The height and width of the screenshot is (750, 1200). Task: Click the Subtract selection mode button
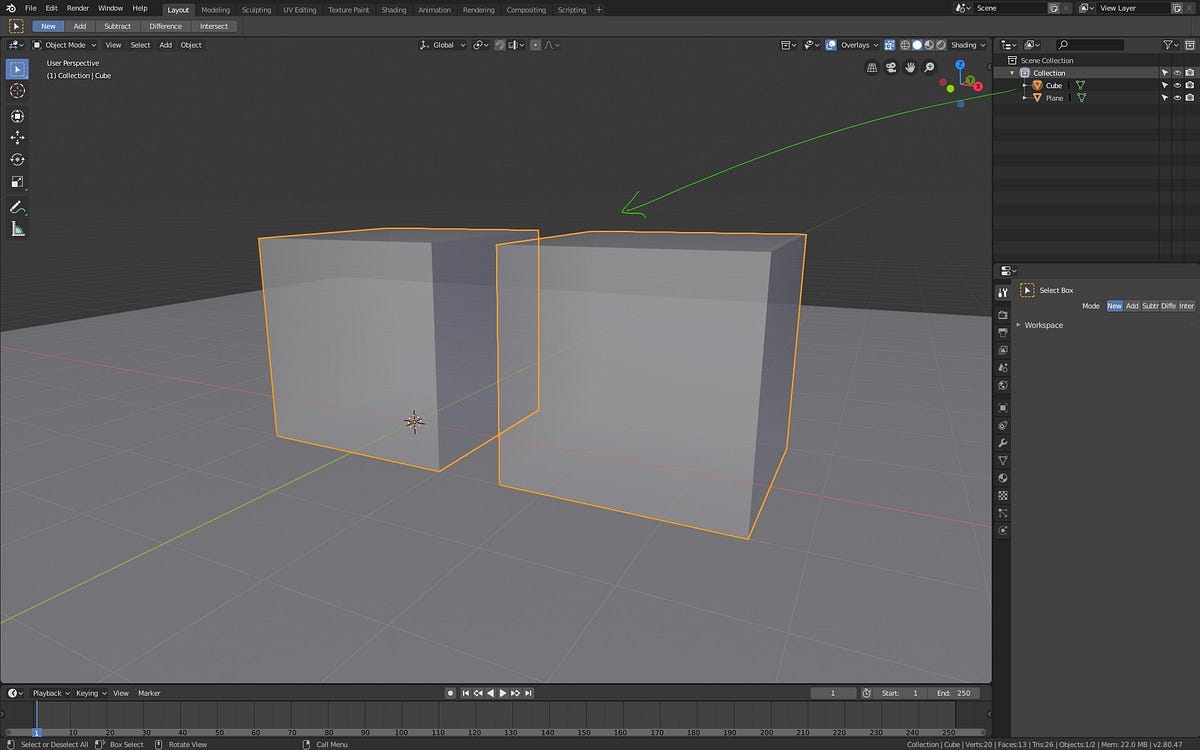click(x=117, y=26)
